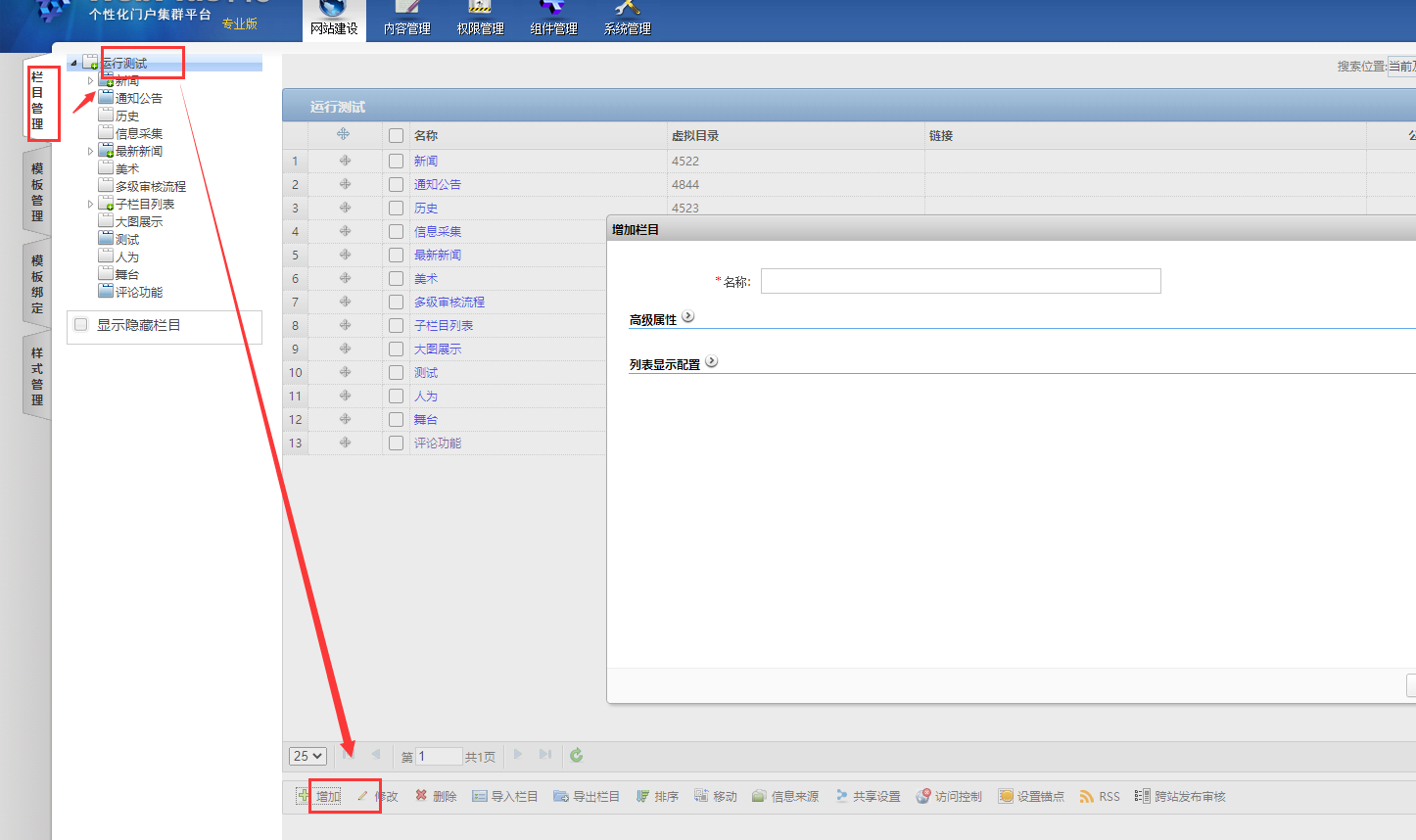Click the 删除 (delete) toolbar icon
The image size is (1416, 840).
pos(422,796)
